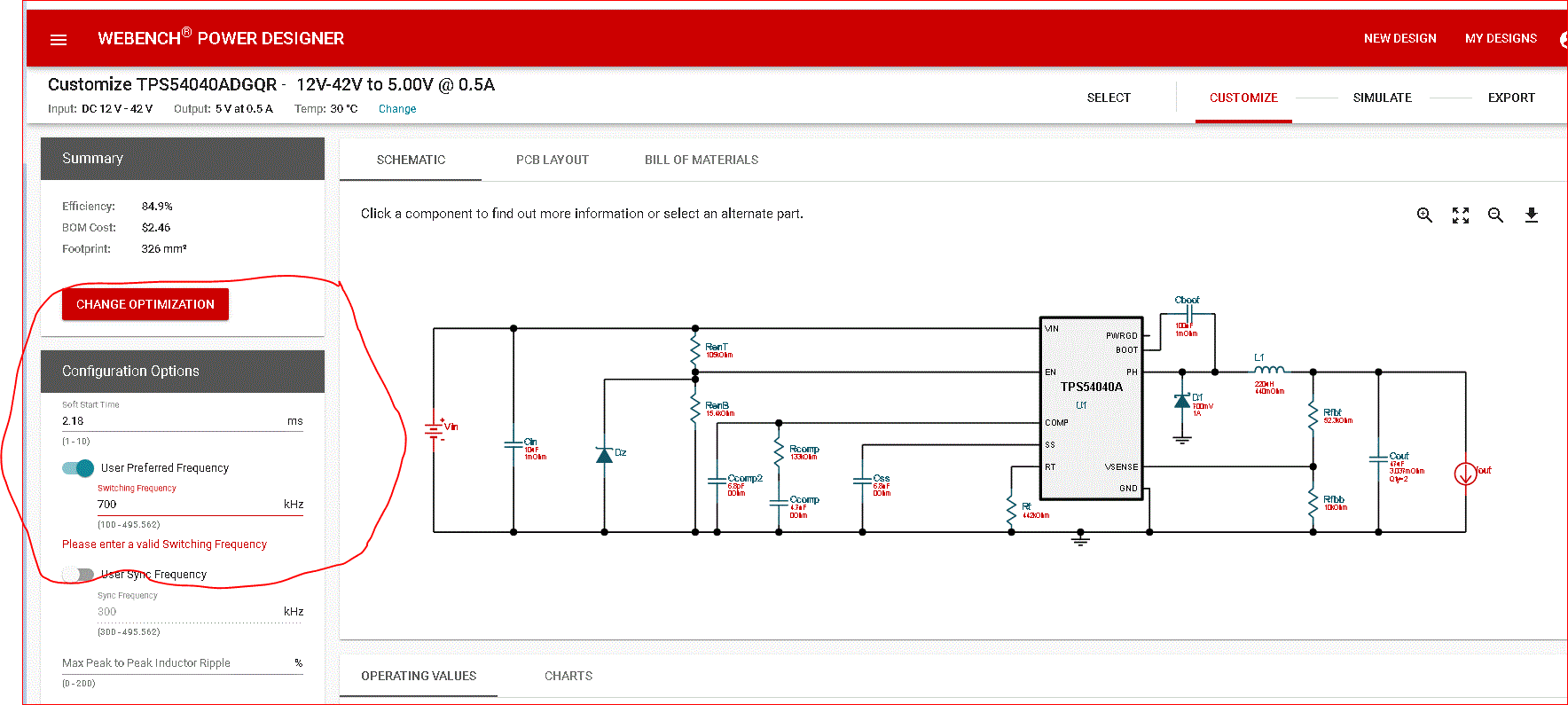Viewport: 1568px width, 705px height.
Task: Select the Ccomp capacitor component
Action: tap(779, 503)
